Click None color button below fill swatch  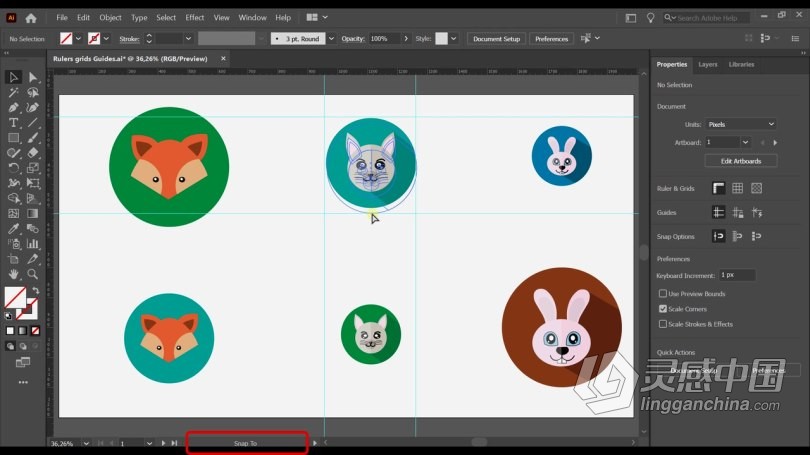click(35, 331)
